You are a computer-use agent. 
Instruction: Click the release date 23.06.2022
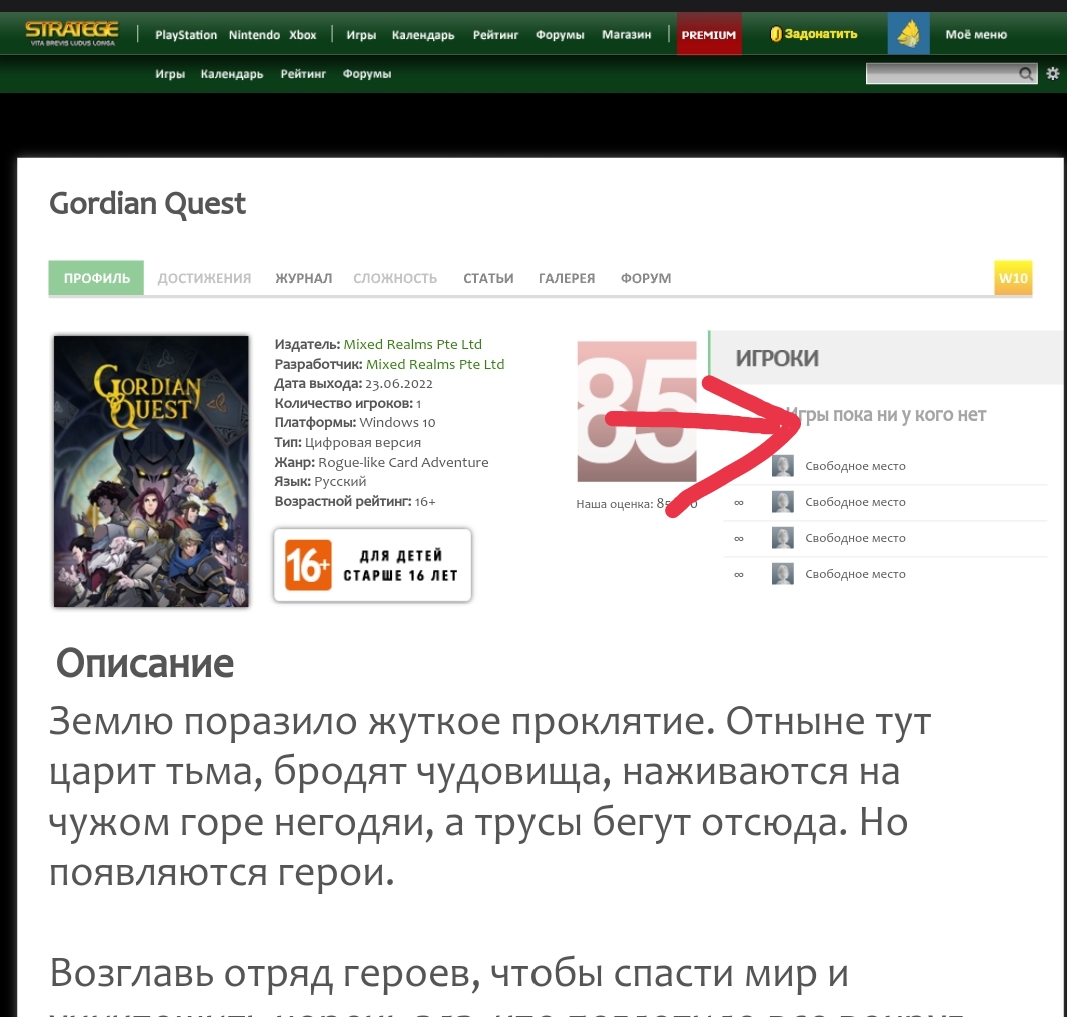pyautogui.click(x=399, y=384)
